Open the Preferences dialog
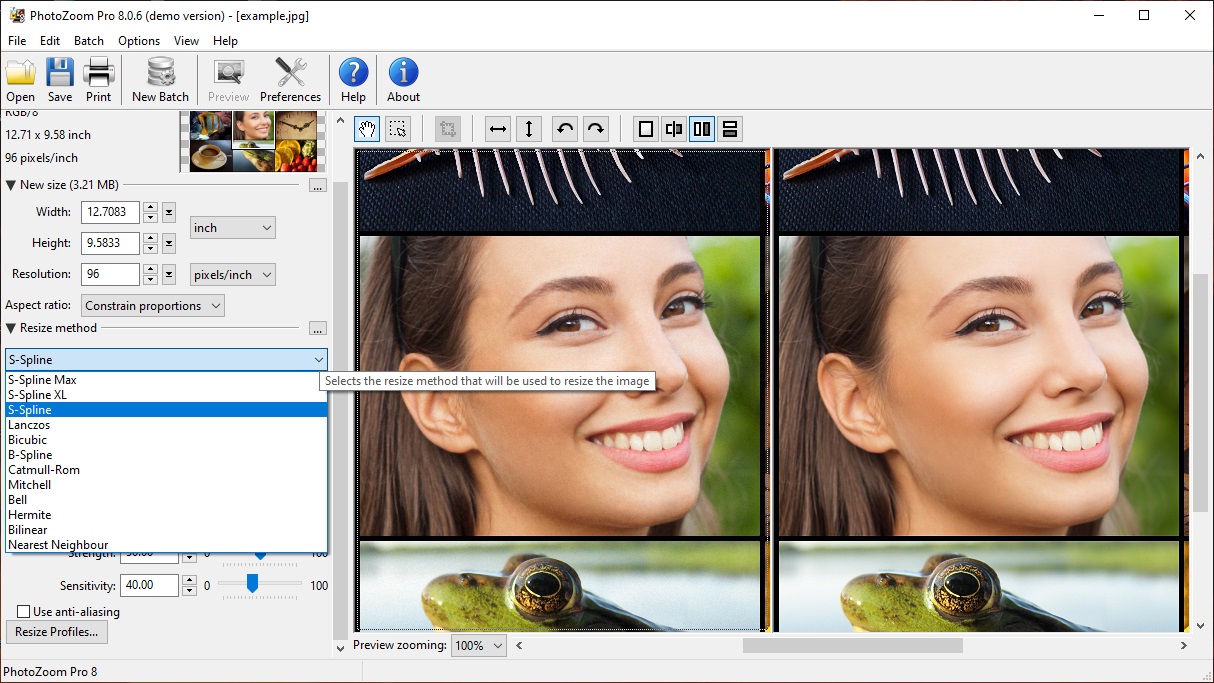Viewport: 1214px width, 683px height. tap(290, 80)
